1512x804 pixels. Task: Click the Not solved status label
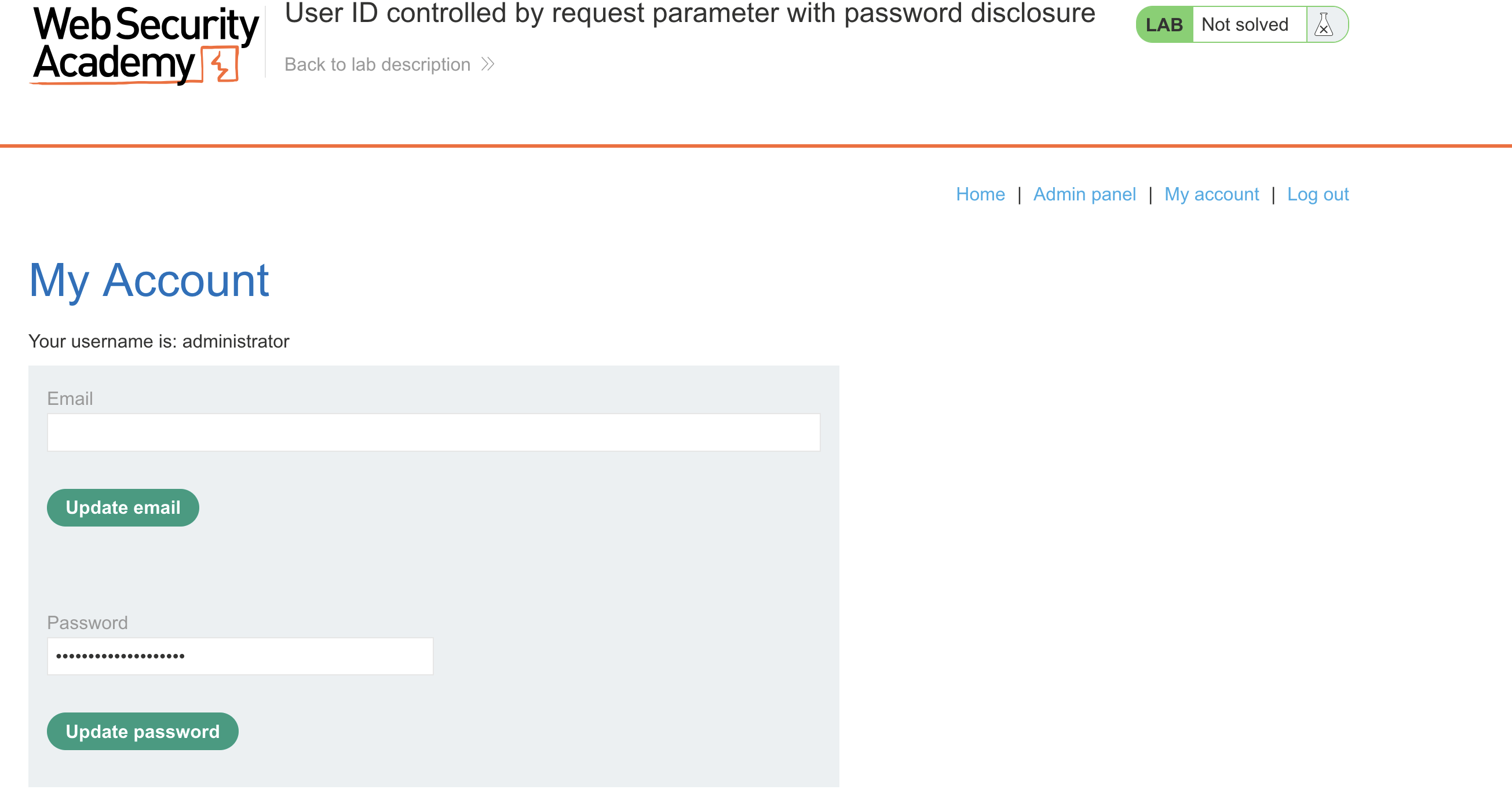pos(1244,25)
